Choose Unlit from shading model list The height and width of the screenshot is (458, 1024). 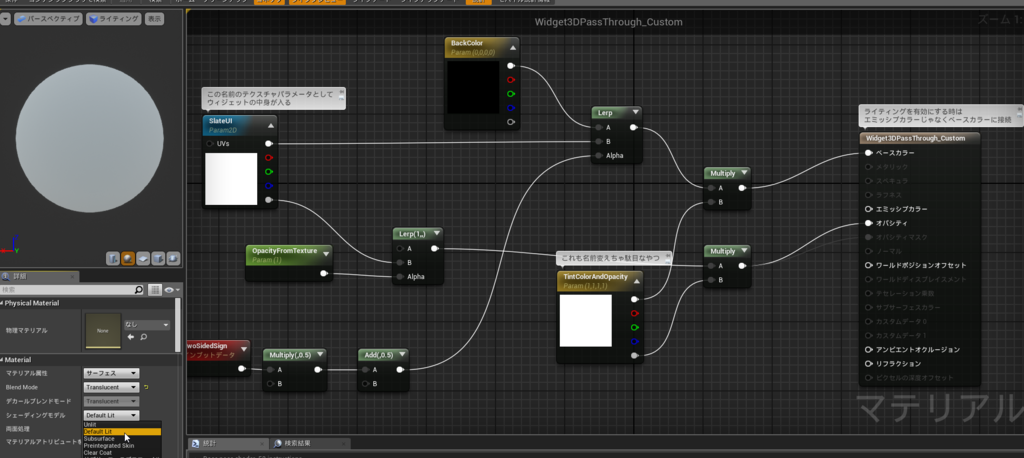(121, 425)
